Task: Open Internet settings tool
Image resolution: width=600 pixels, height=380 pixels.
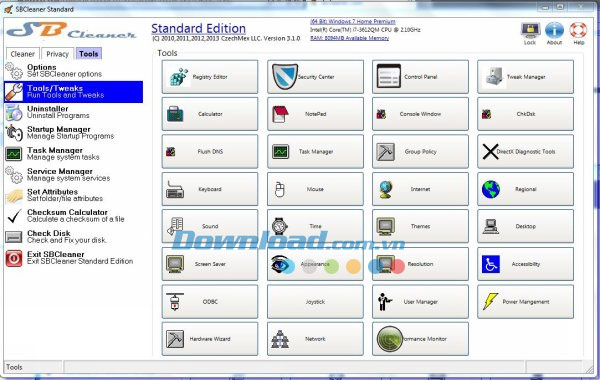Action: pos(420,189)
